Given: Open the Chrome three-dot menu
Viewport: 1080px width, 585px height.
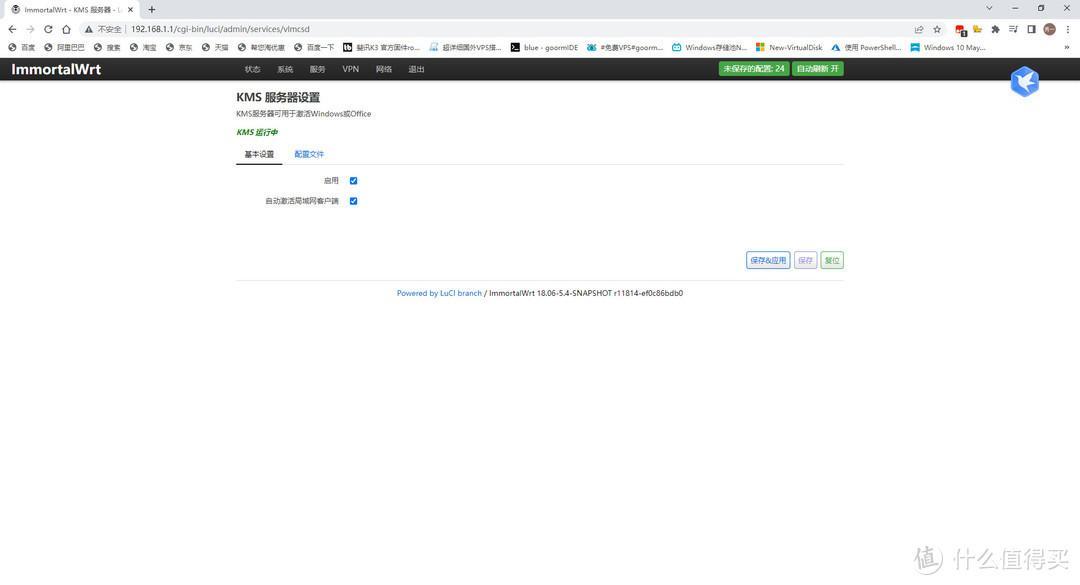Looking at the screenshot, I should (x=1068, y=29).
